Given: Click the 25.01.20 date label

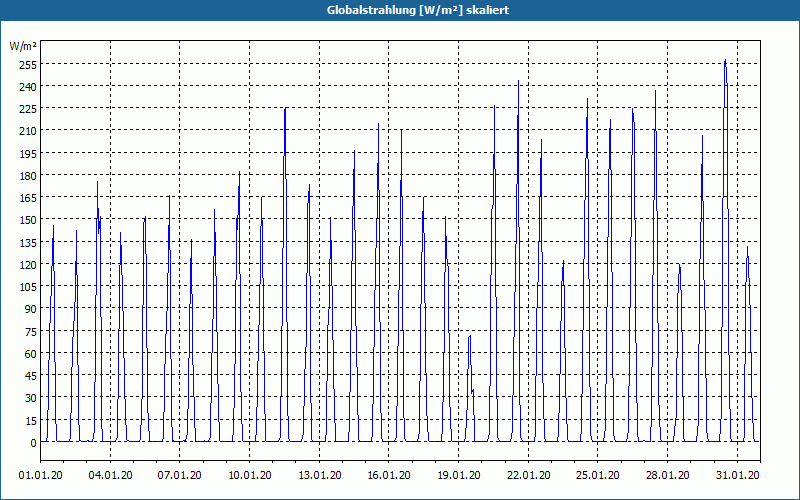Looking at the screenshot, I should click(x=598, y=475).
